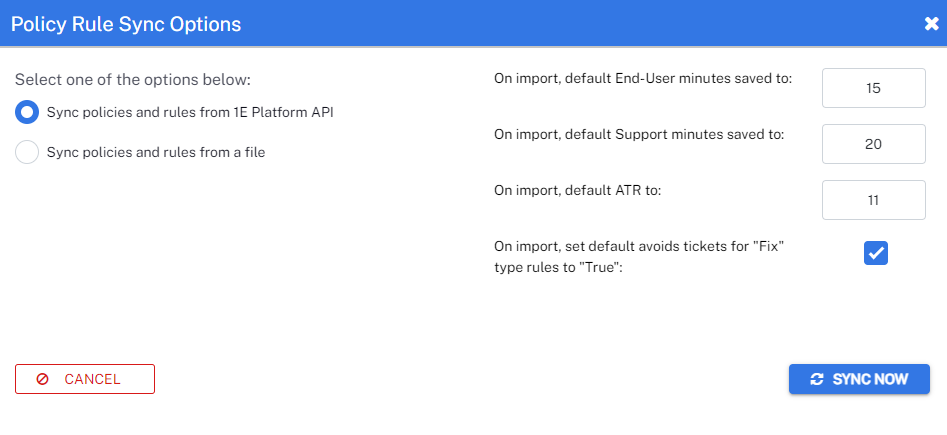Click the prohibited-circle icon in the Cancel button
Viewport: 947px width, 435px height.
coord(43,380)
